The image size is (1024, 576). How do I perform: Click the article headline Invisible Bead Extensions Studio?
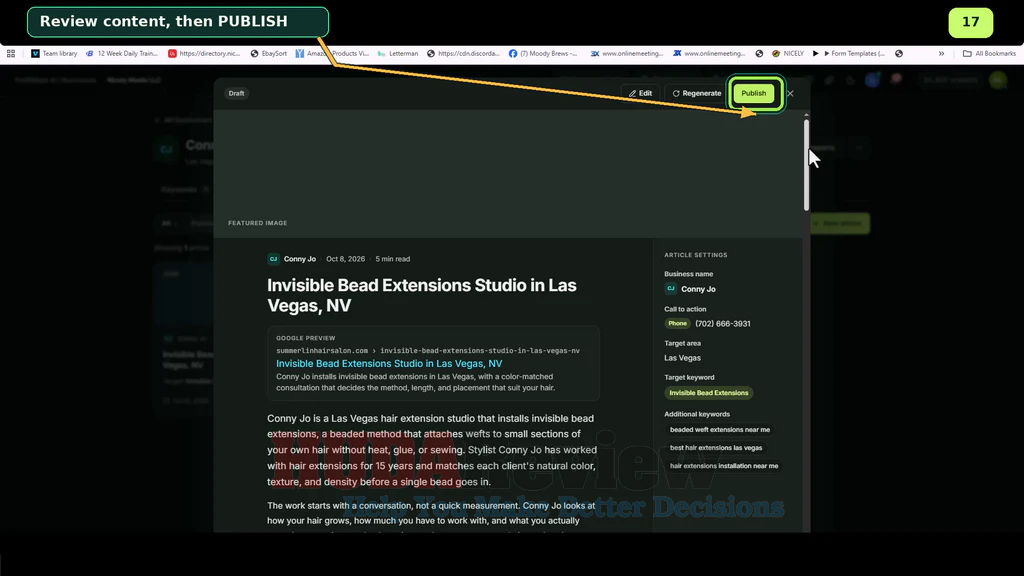click(422, 295)
